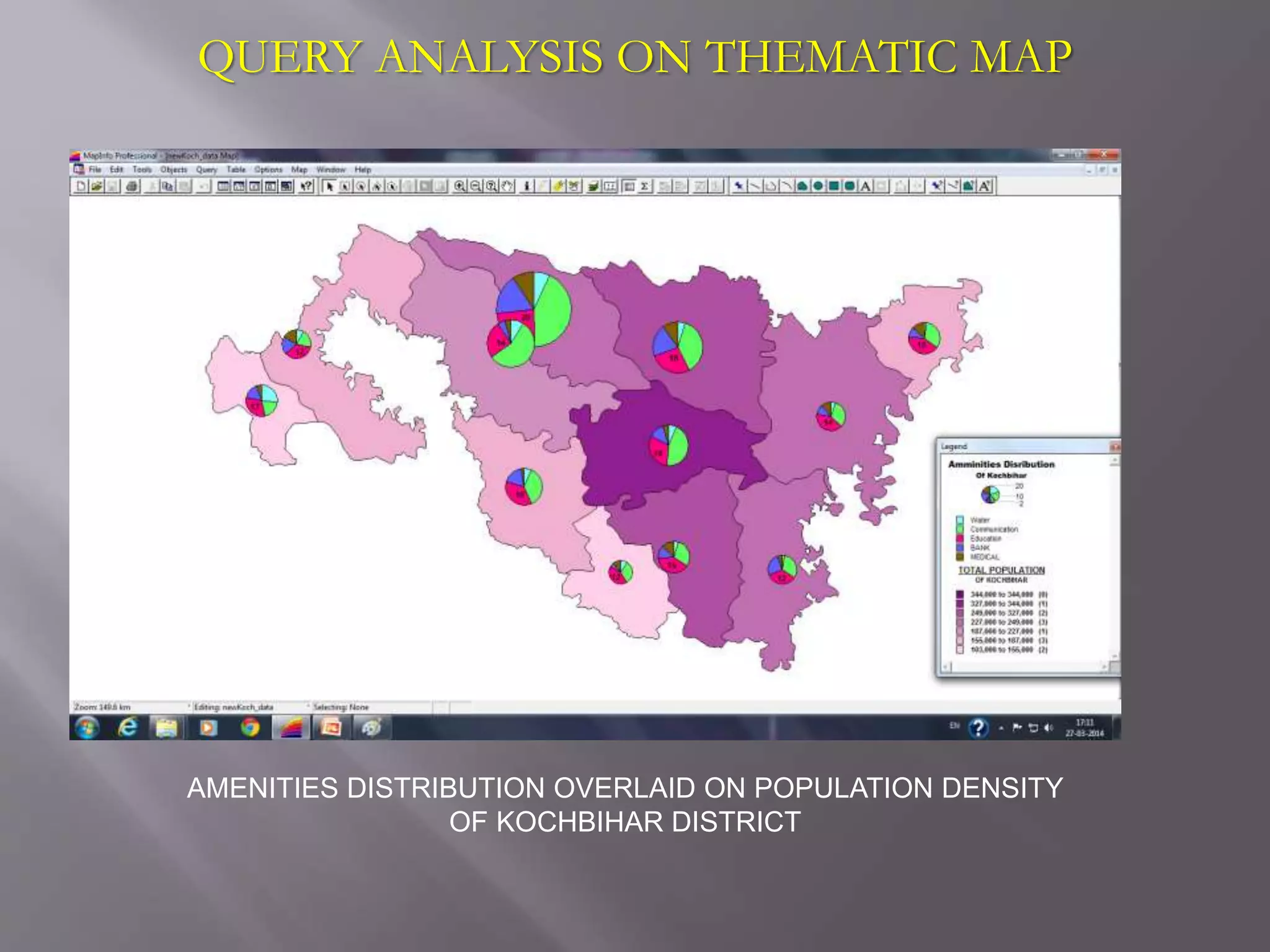The height and width of the screenshot is (952, 1270).
Task: Click the Education pink legend swatch
Action: 960,539
